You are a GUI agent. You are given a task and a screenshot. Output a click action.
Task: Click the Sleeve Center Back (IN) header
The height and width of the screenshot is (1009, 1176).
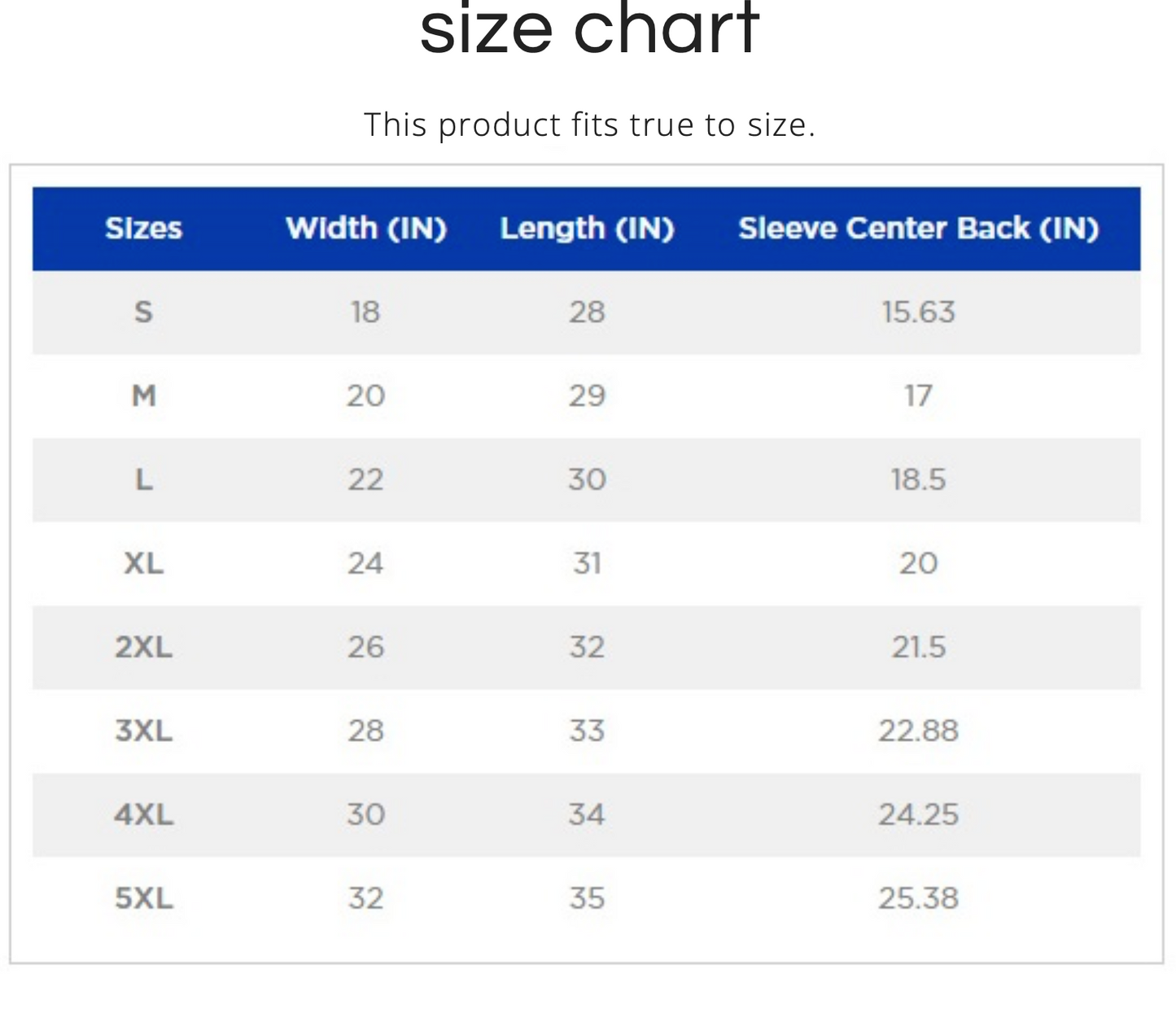pyautogui.click(x=918, y=229)
